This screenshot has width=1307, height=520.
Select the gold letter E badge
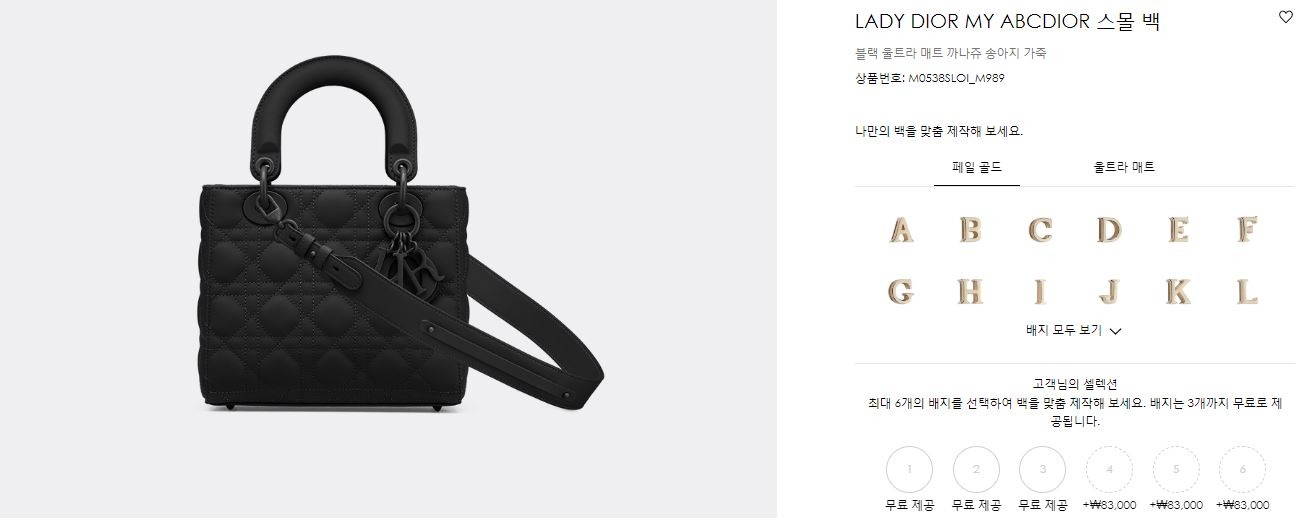click(x=1178, y=230)
